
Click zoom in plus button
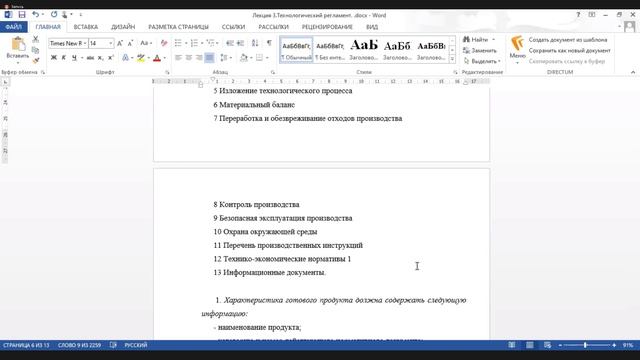[x=614, y=345]
